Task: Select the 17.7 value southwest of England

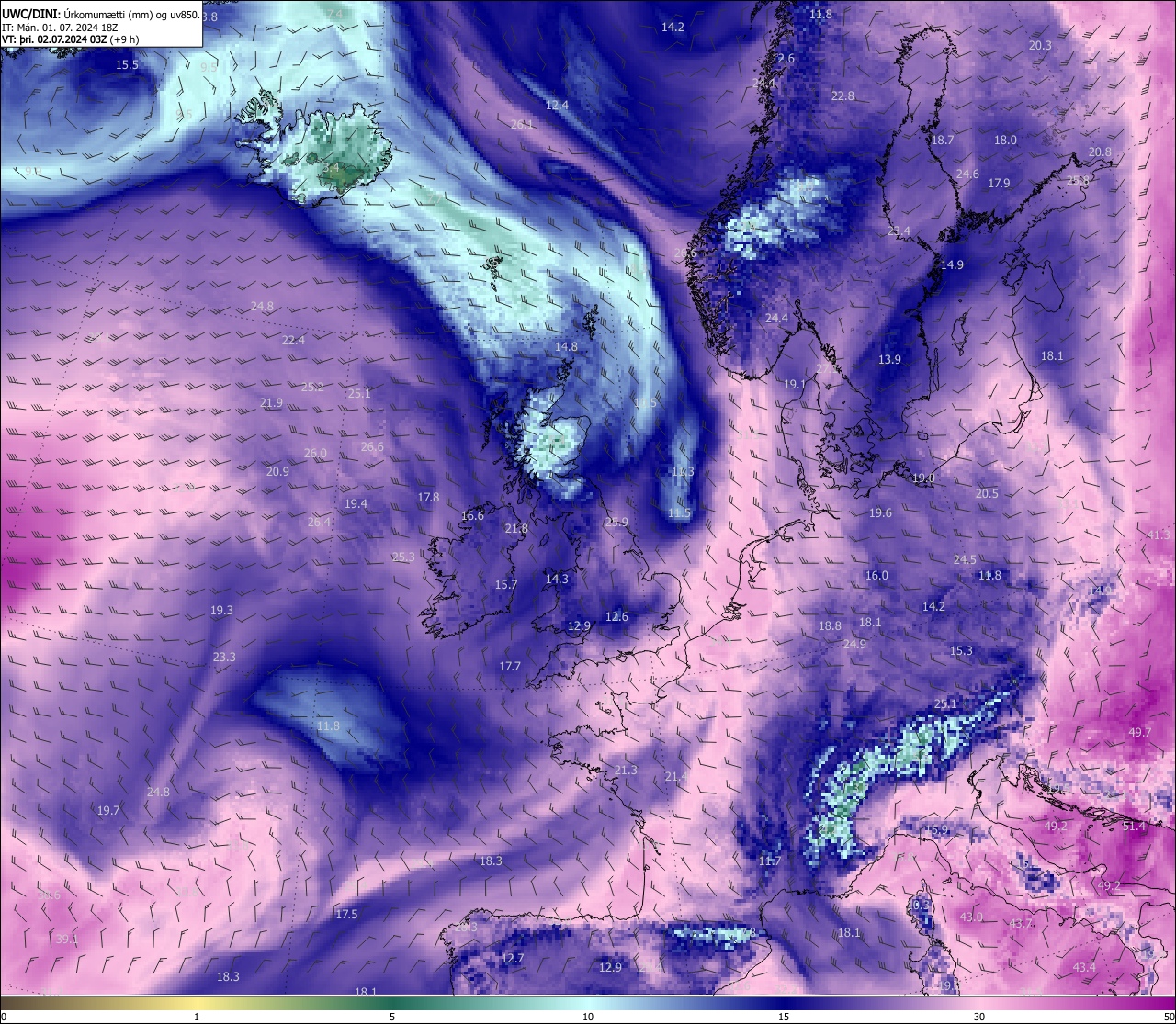Action: [x=510, y=666]
